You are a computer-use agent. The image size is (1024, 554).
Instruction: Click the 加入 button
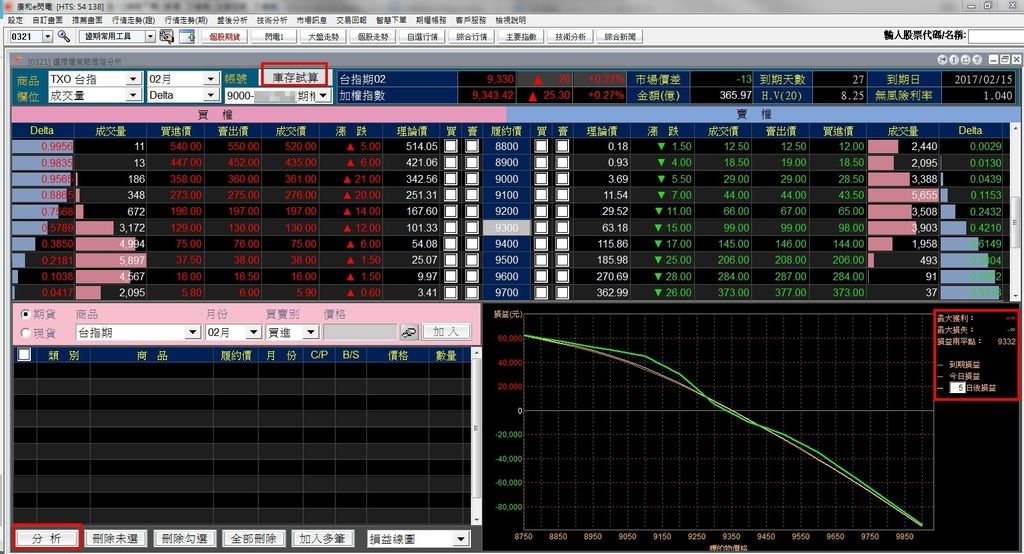[446, 332]
